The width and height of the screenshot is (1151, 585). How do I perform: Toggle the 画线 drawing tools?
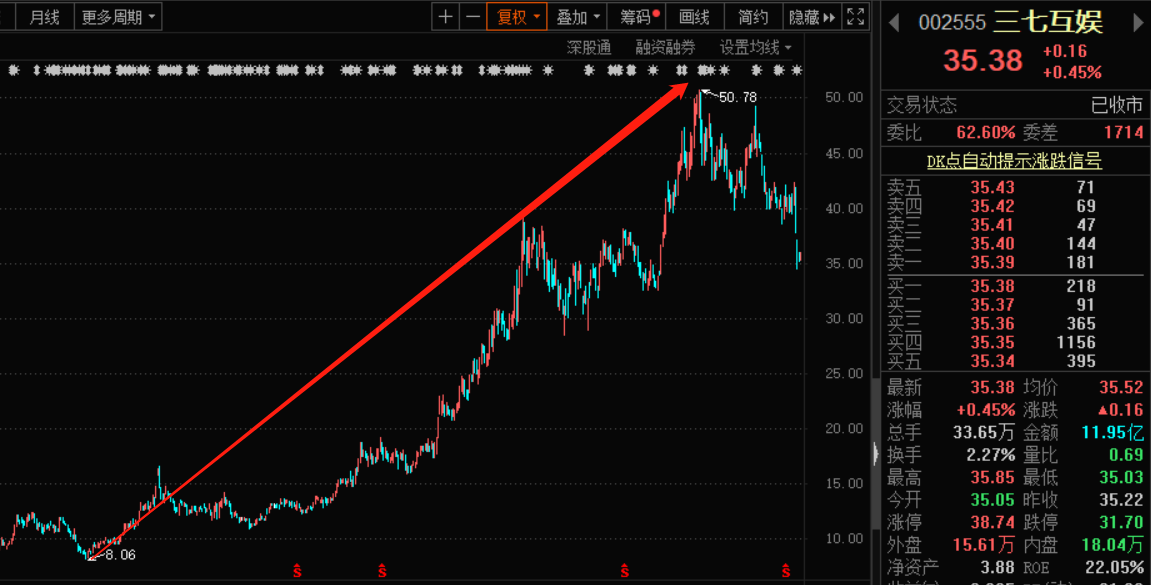click(694, 17)
